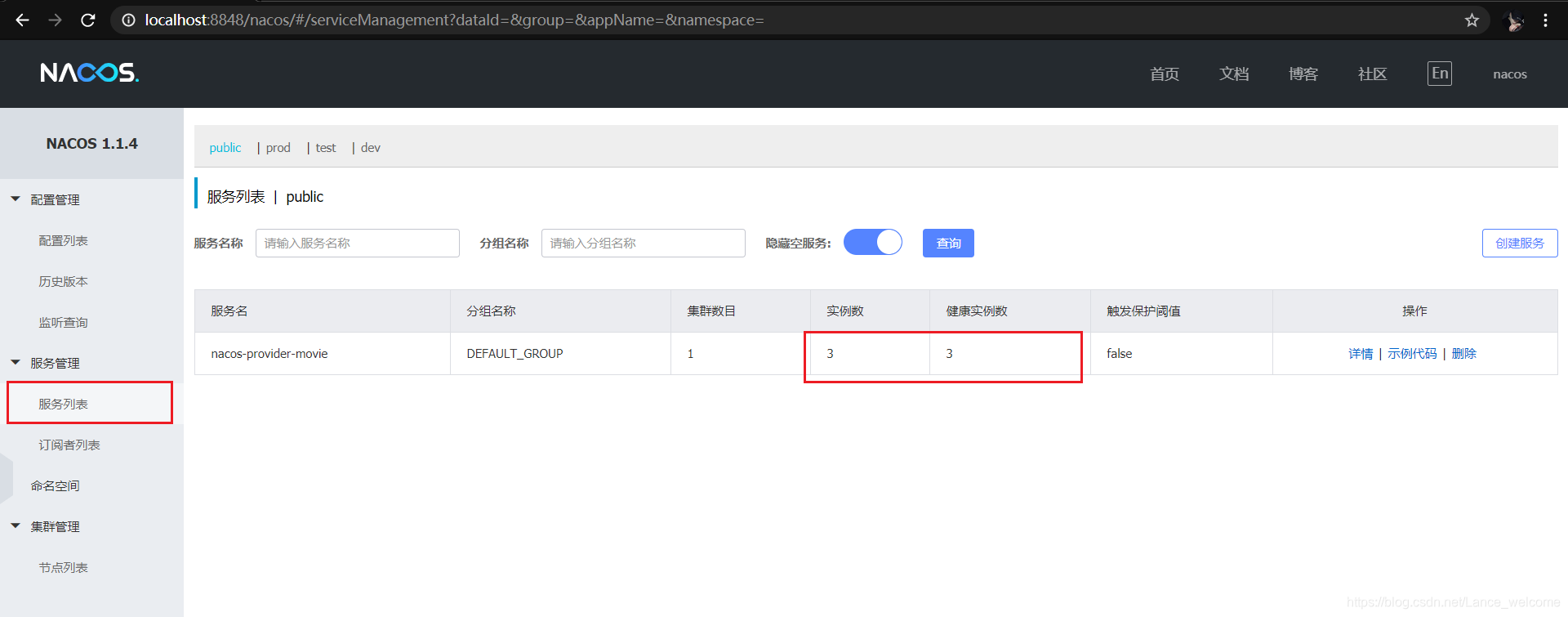Viewport: 1568px width, 617px height.
Task: Open 配置列表 in sidebar
Action: point(64,240)
